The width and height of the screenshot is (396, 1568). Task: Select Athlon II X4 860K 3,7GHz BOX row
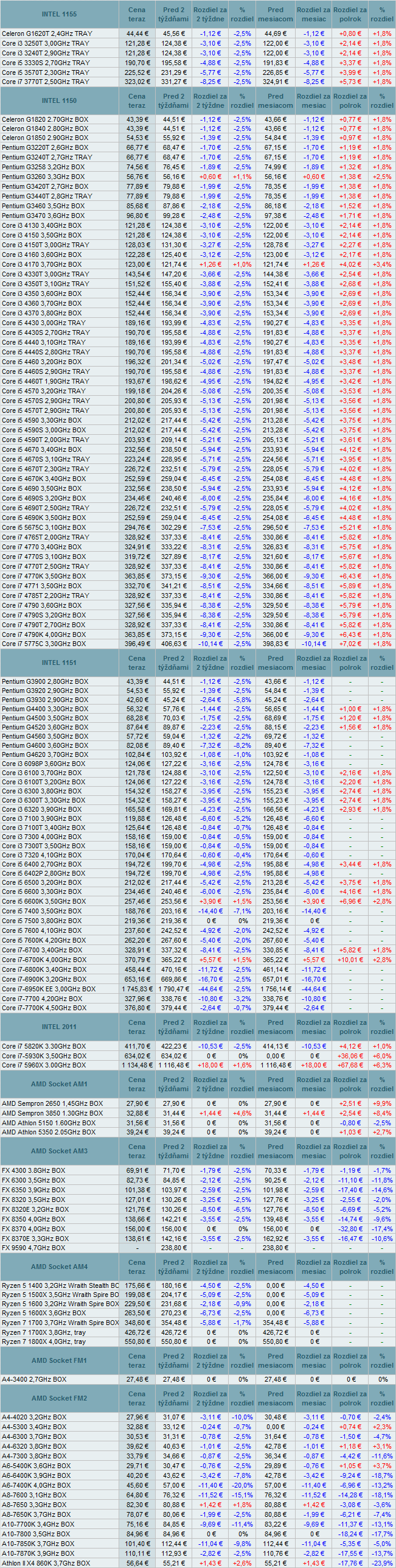click(x=46, y=1563)
